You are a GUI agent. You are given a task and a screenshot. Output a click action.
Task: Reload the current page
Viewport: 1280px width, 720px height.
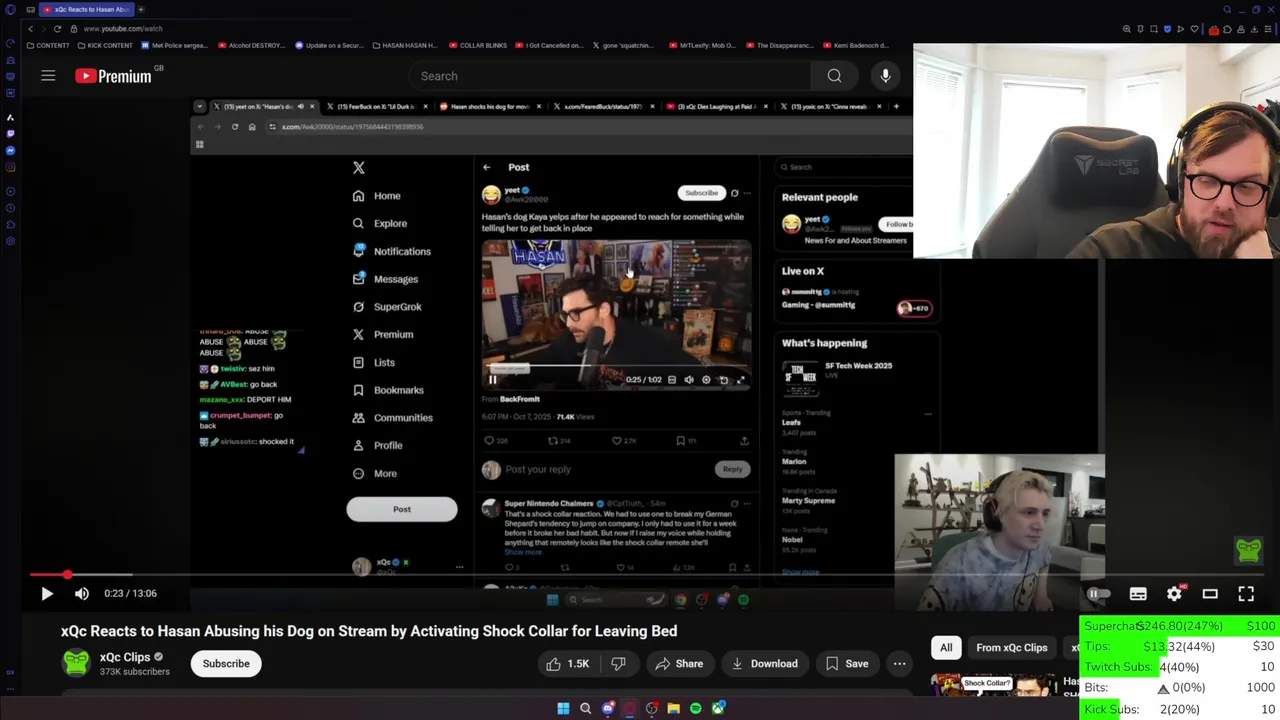click(x=57, y=29)
